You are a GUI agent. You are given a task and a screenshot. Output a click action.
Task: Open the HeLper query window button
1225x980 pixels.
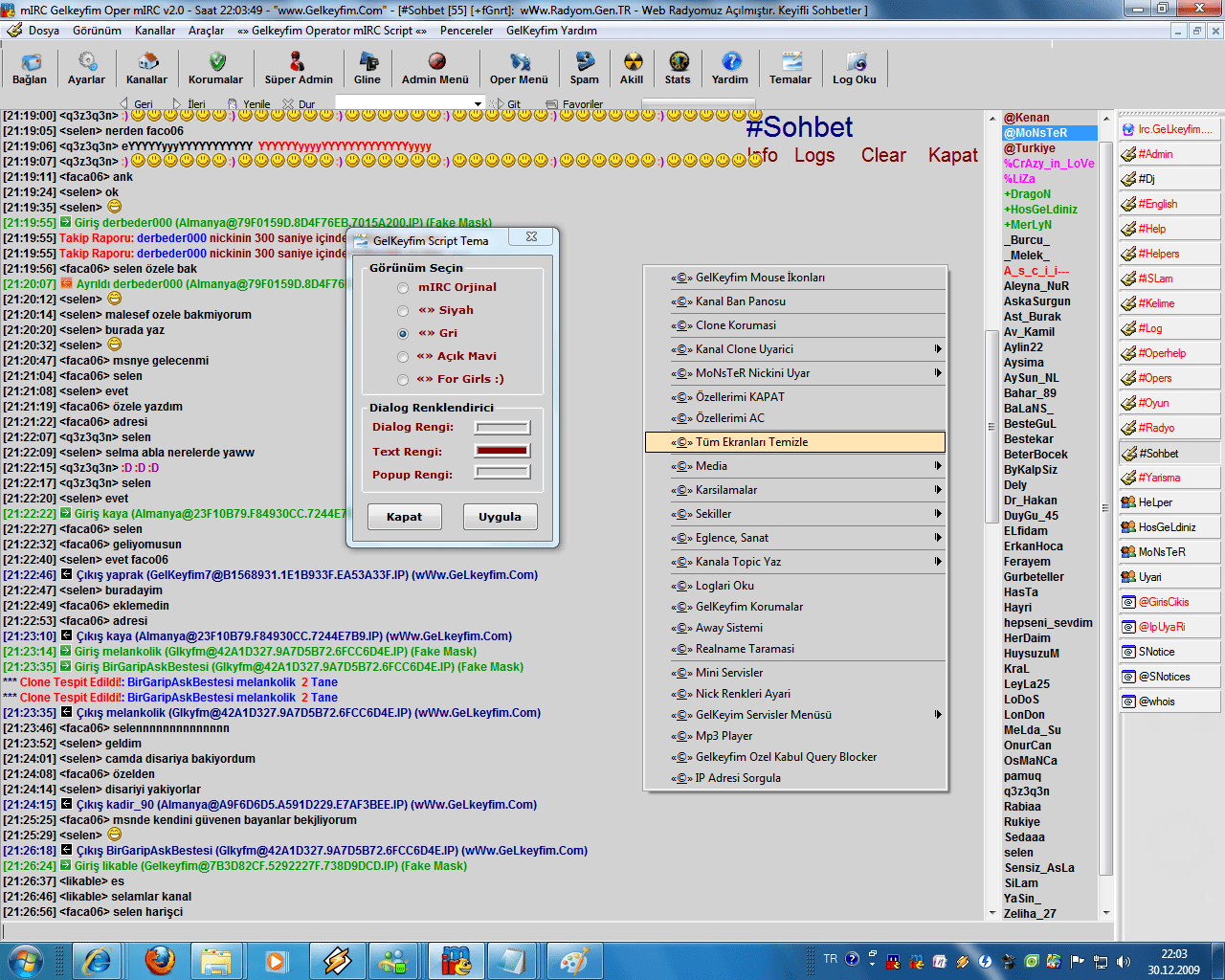1169,502
